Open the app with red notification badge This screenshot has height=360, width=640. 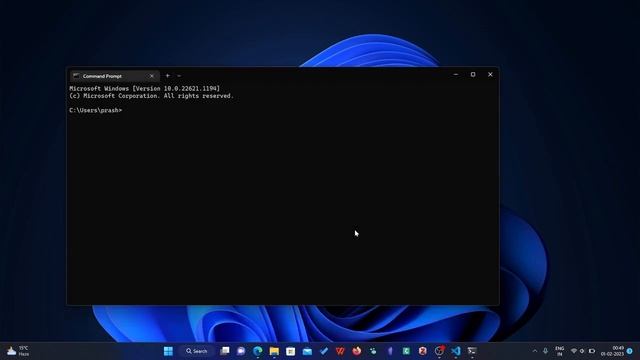(439, 351)
